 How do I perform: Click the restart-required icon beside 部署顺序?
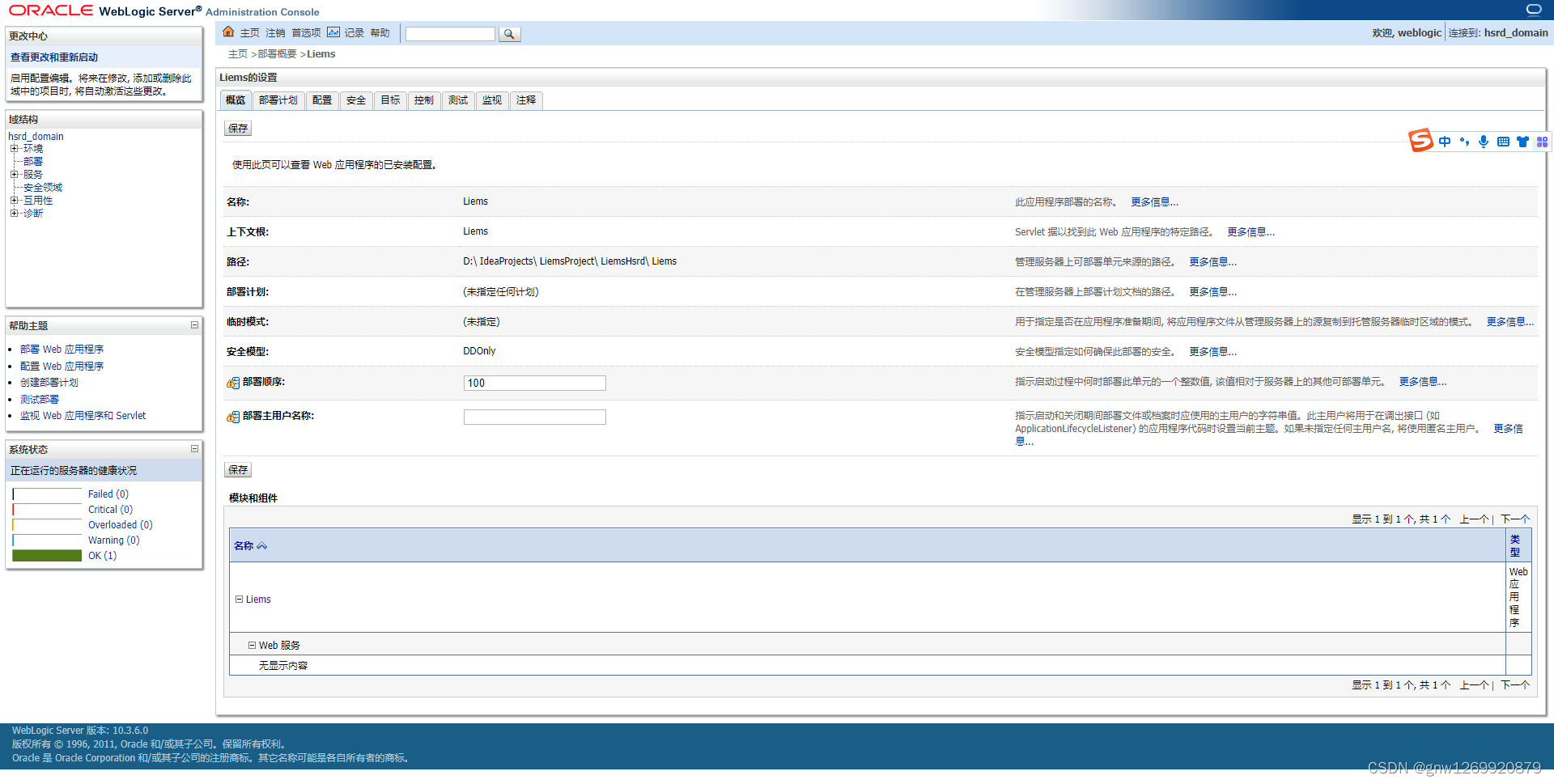(x=233, y=383)
